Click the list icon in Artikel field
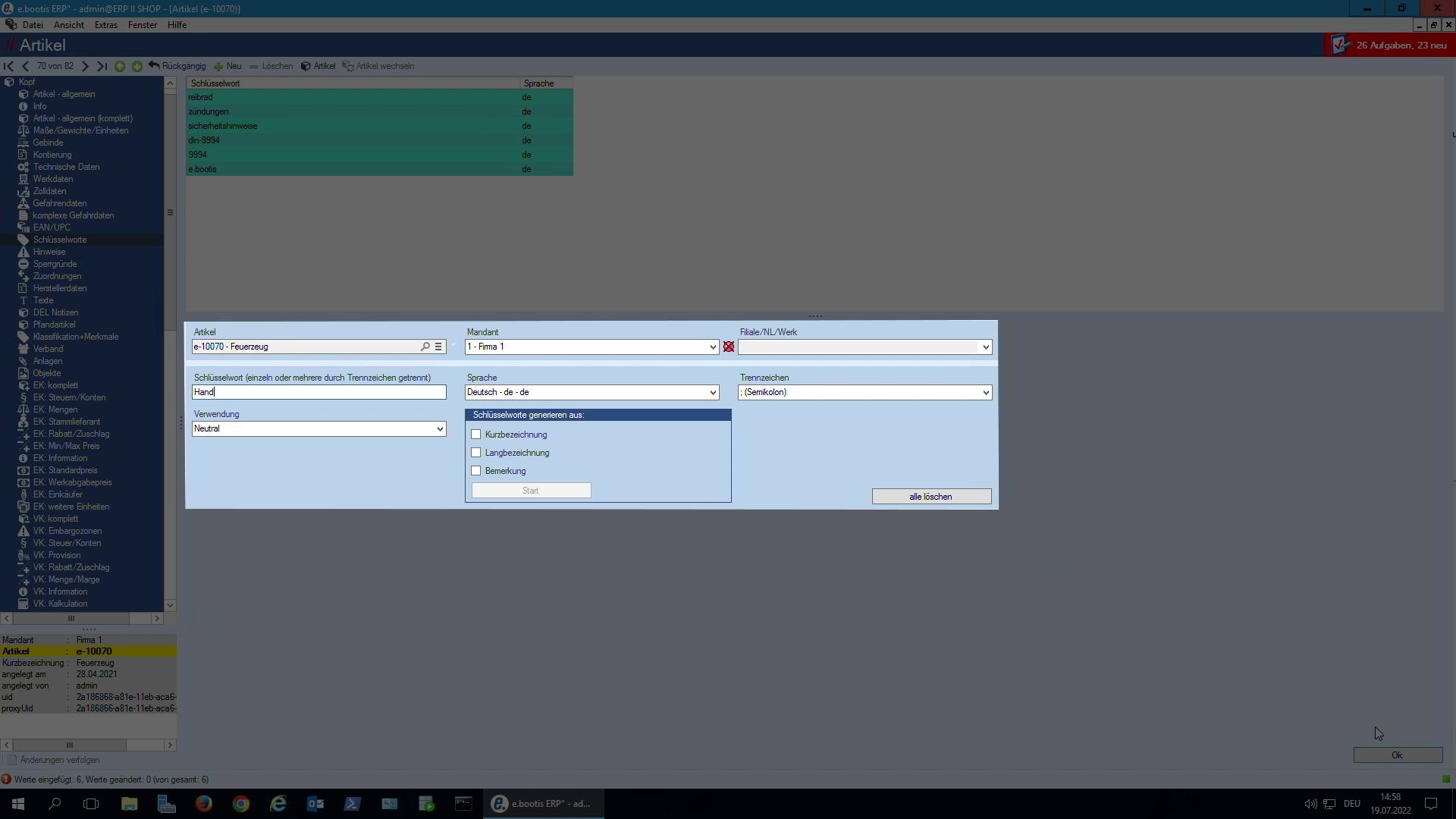This screenshot has height=819, width=1456. click(438, 347)
